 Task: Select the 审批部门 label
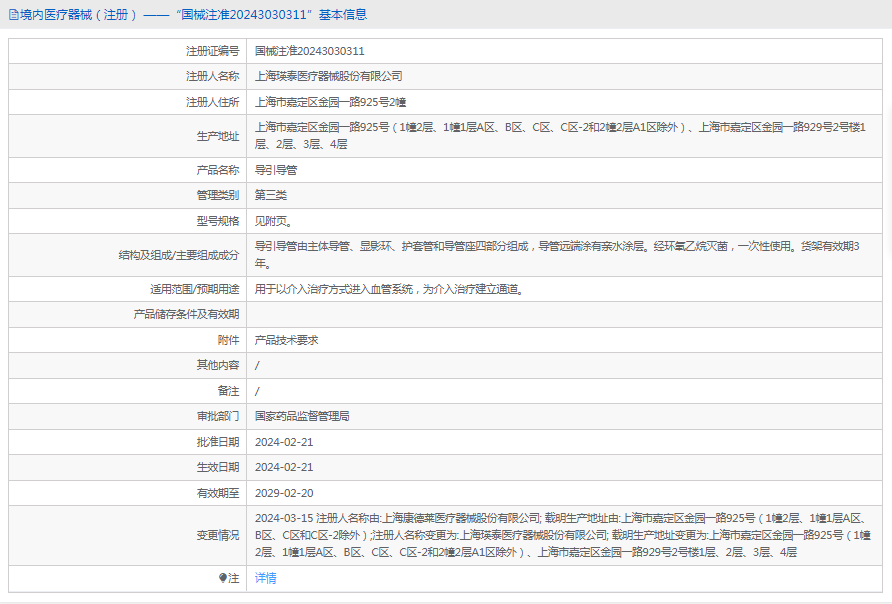(x=218, y=416)
